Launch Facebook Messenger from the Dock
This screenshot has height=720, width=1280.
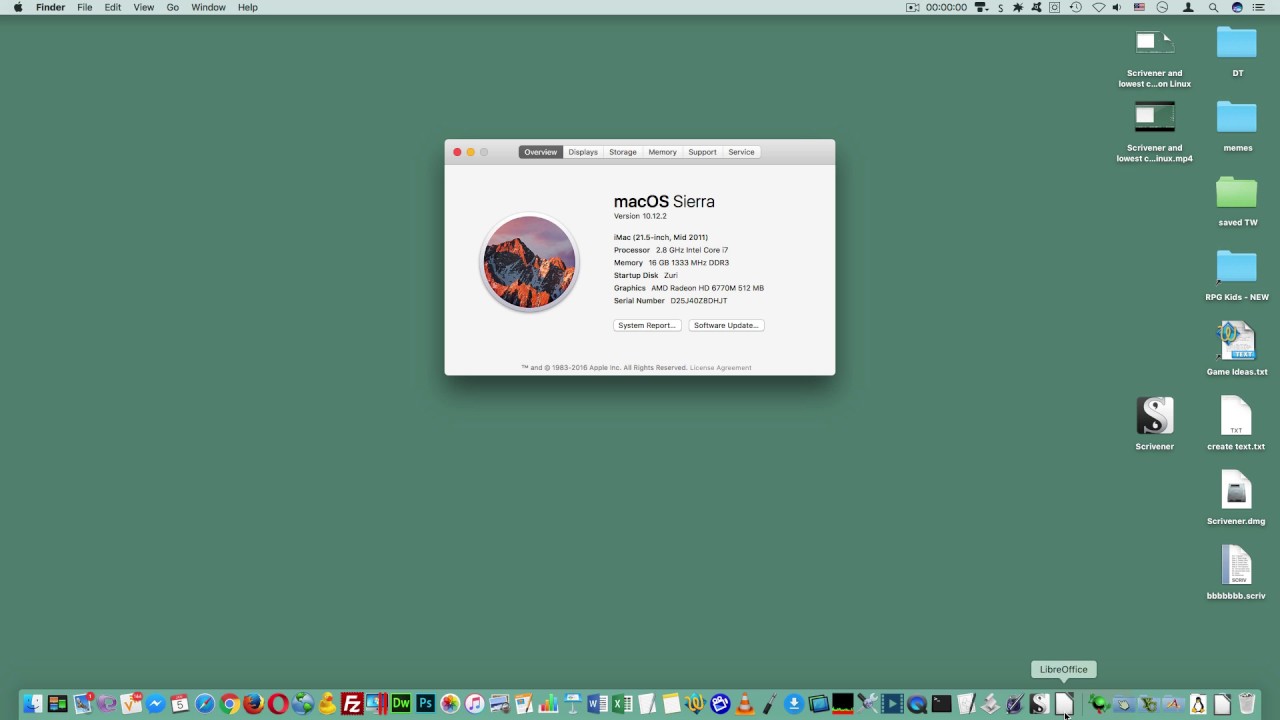156,704
